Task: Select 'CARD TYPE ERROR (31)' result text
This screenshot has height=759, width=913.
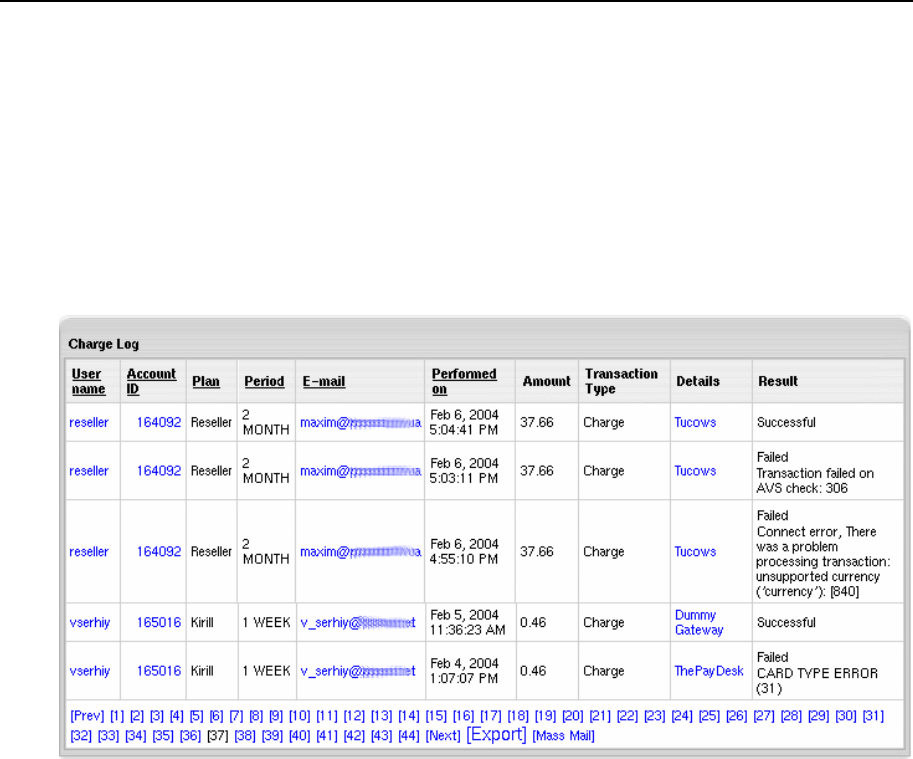Action: [x=817, y=681]
